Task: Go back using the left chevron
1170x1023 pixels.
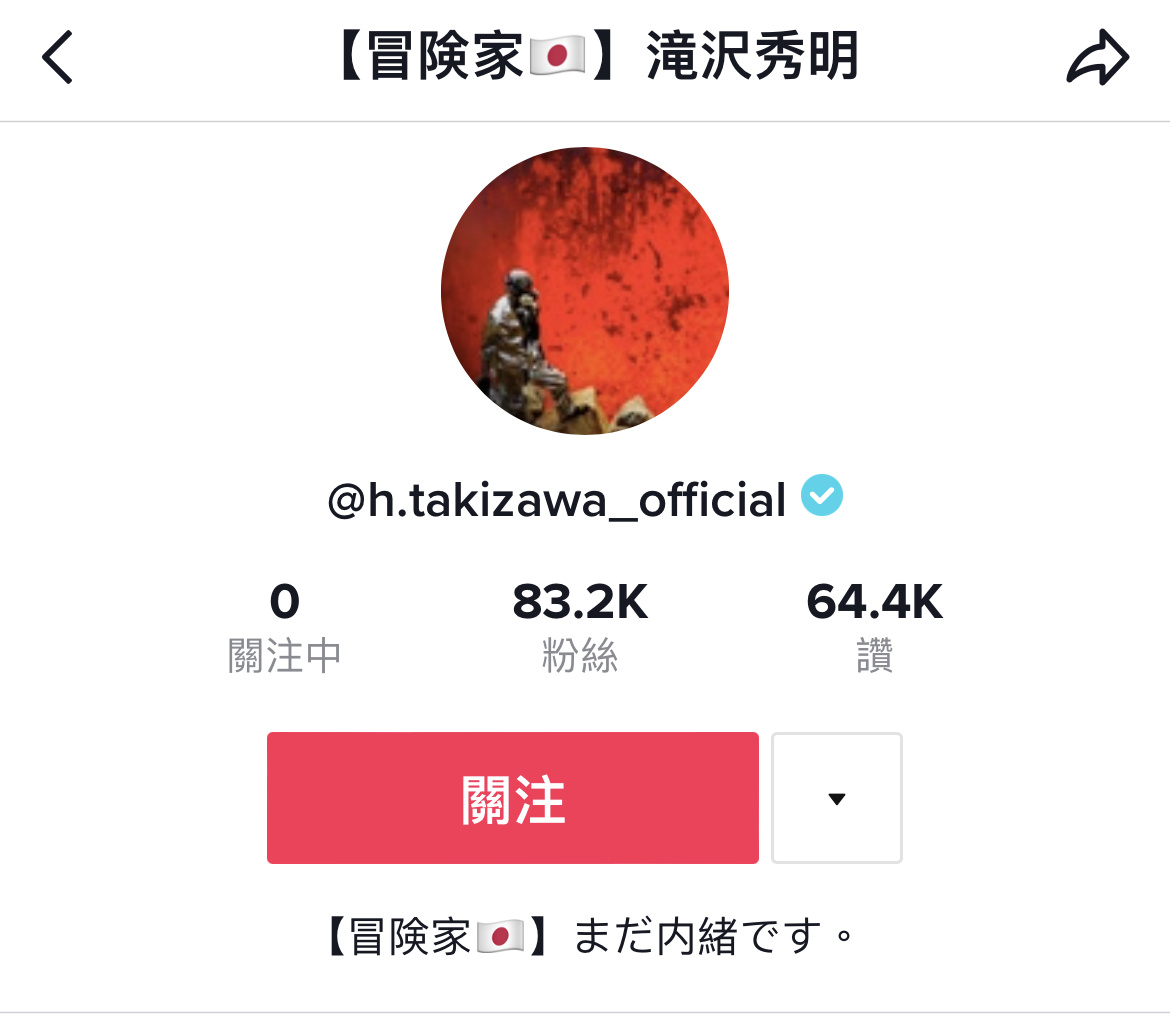Action: (57, 57)
